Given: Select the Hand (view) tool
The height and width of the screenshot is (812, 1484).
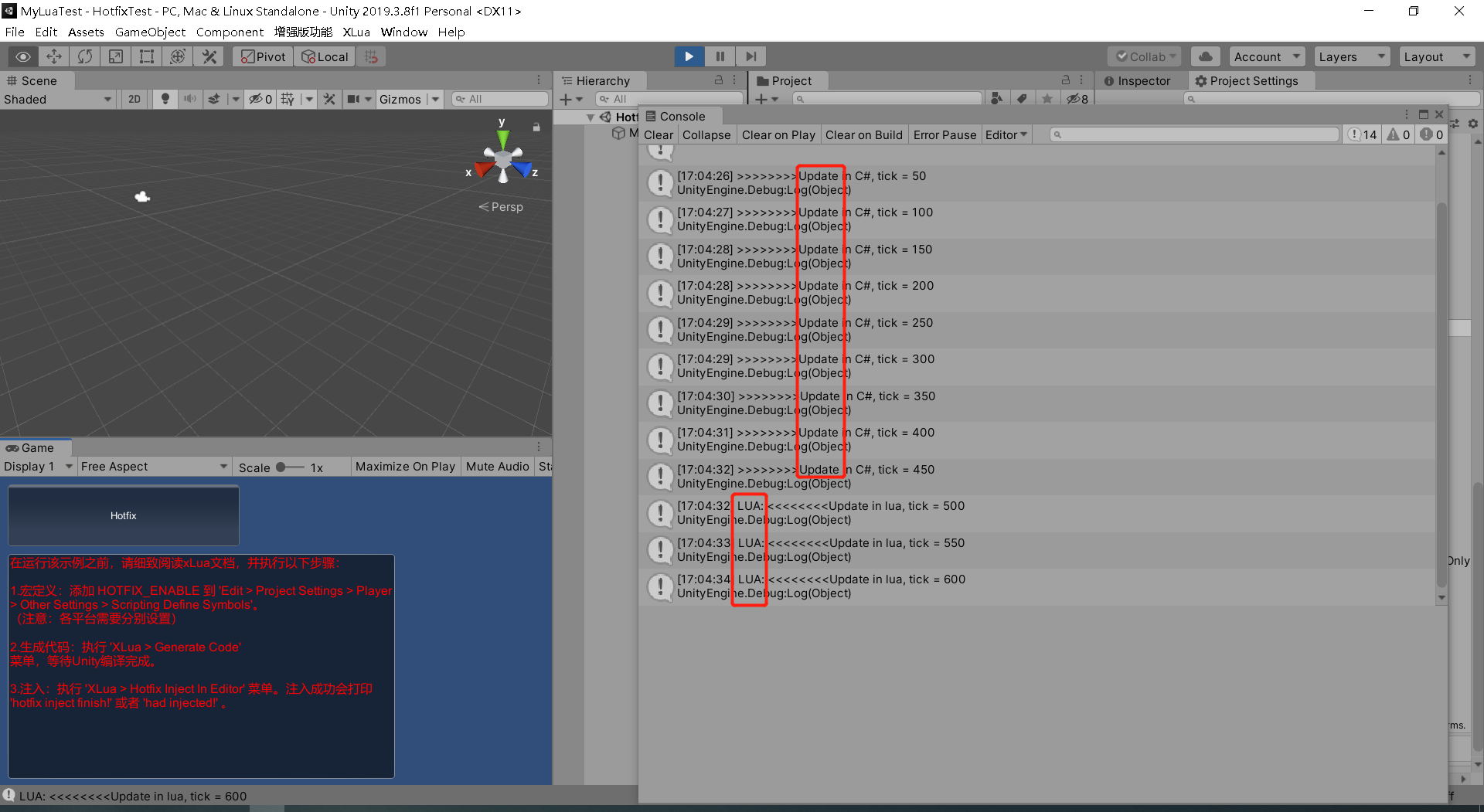Looking at the screenshot, I should point(23,56).
